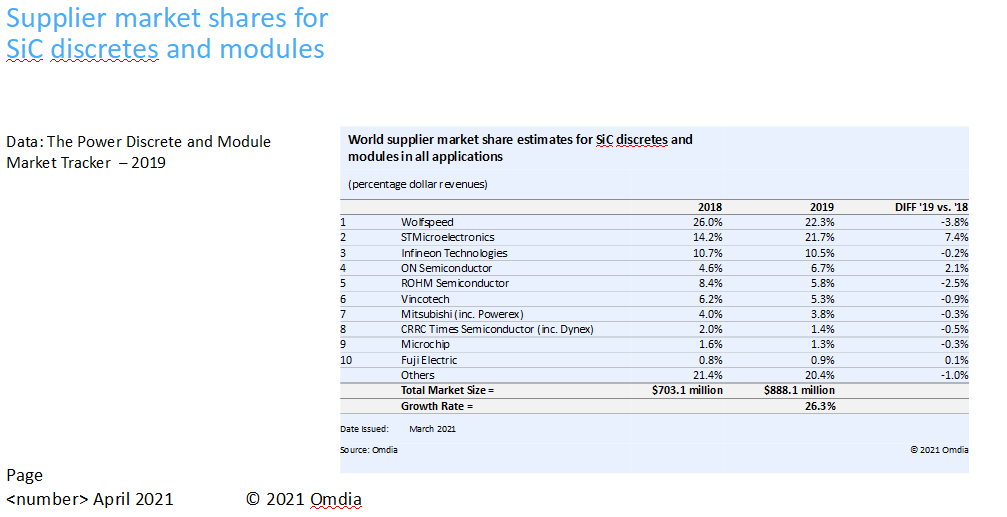Select the 'Data: The Power Discrete' text block

138,152
